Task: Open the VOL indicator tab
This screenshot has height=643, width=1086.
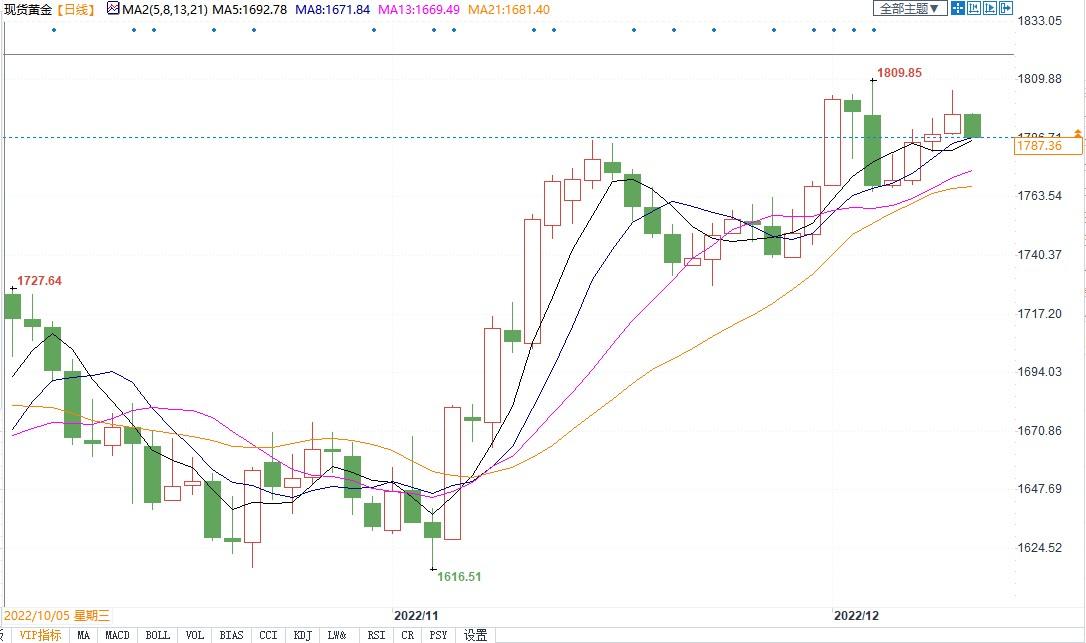Action: pyautogui.click(x=194, y=635)
